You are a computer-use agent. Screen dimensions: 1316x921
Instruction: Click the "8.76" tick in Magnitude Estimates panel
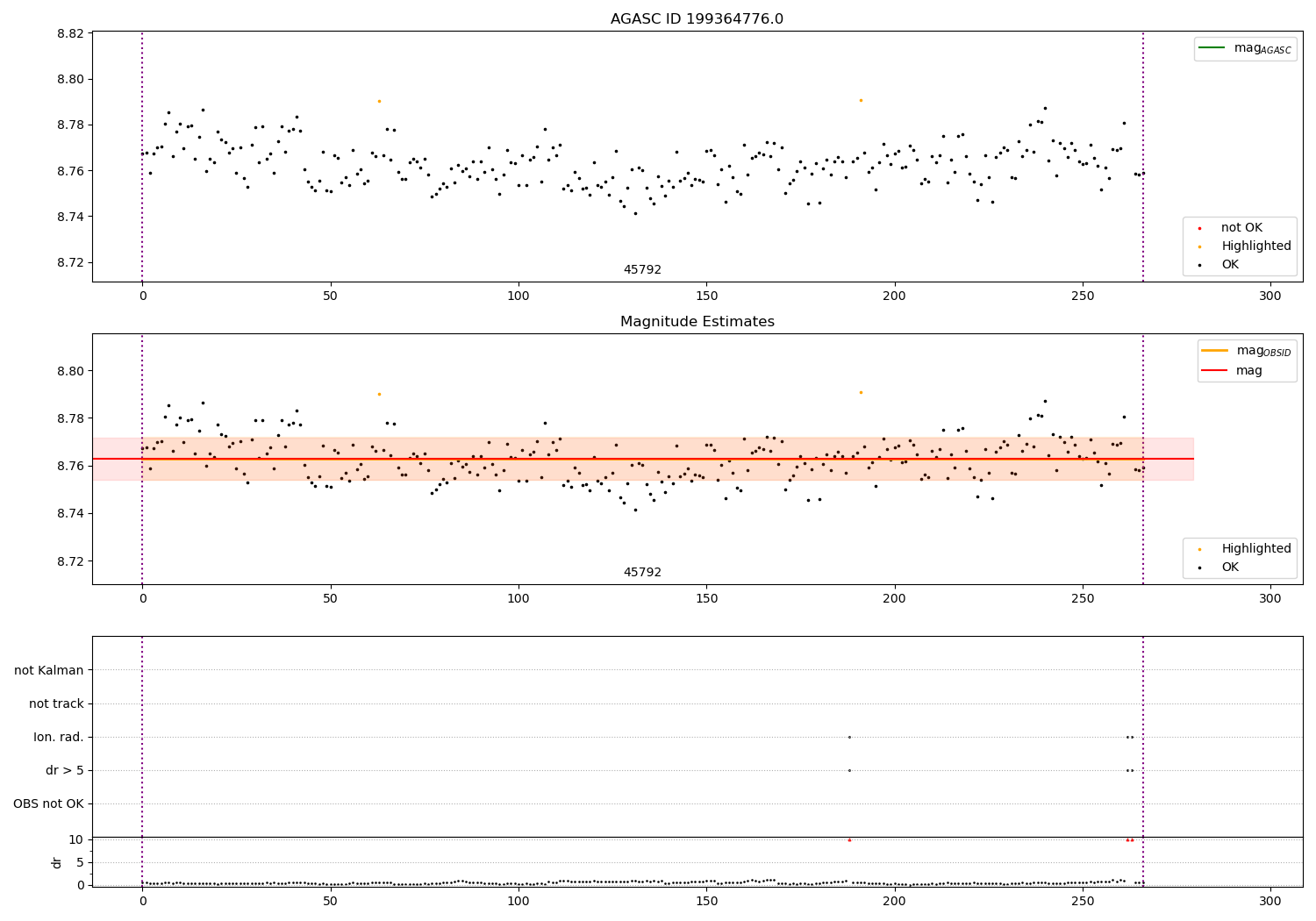click(x=70, y=466)
